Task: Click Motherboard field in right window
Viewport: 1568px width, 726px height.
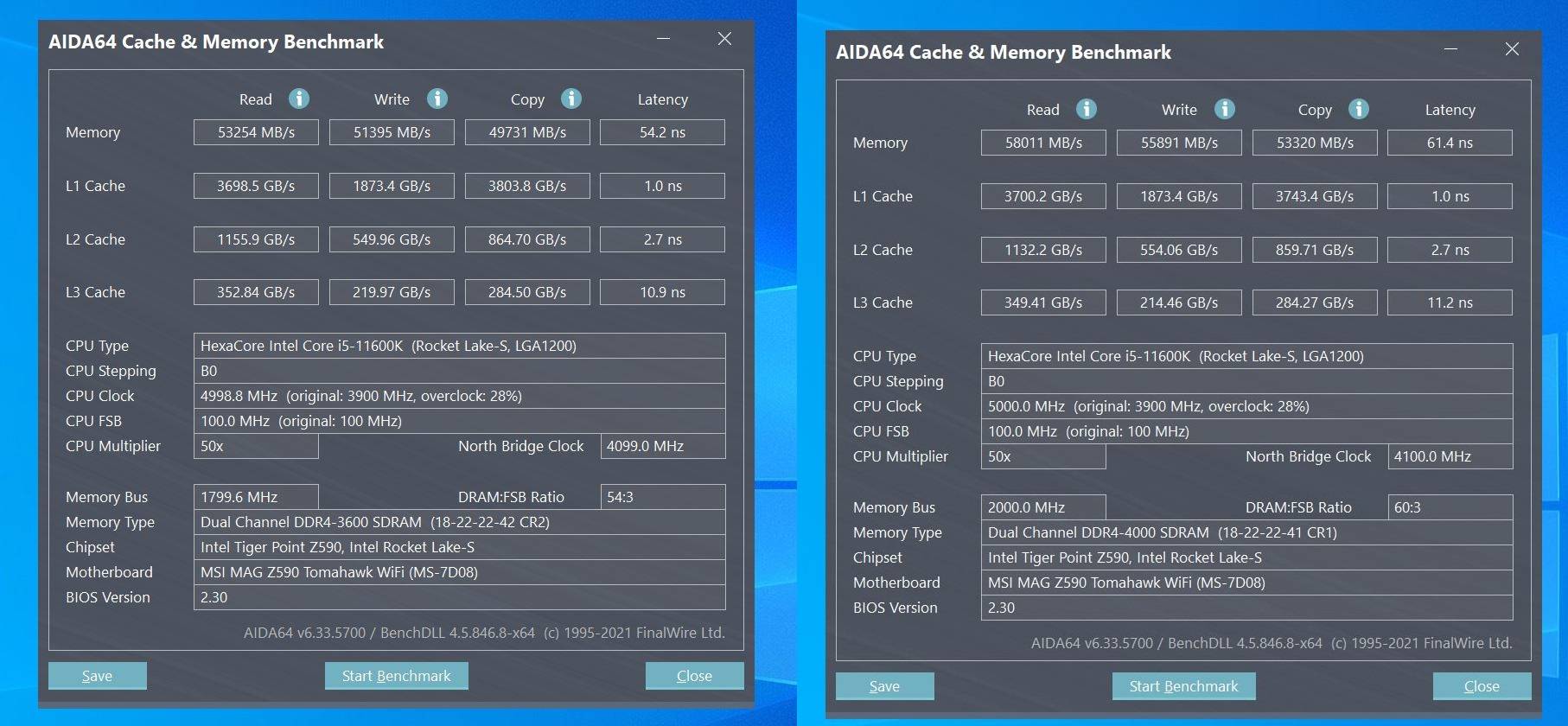Action: [x=1247, y=583]
